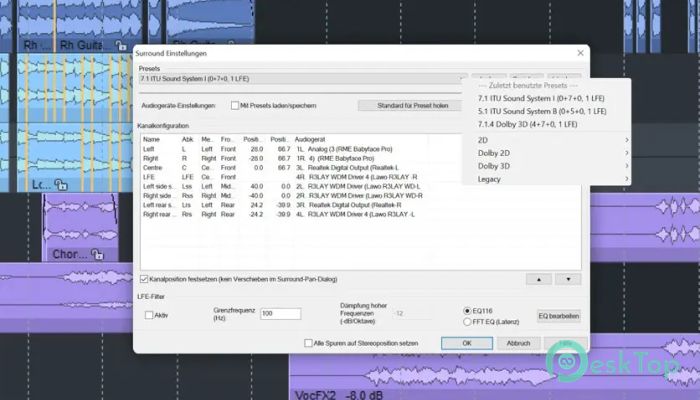700x400 pixels.
Task: Uncheck 'Kanalposition festsetzen' checkbox
Action: tap(141, 278)
